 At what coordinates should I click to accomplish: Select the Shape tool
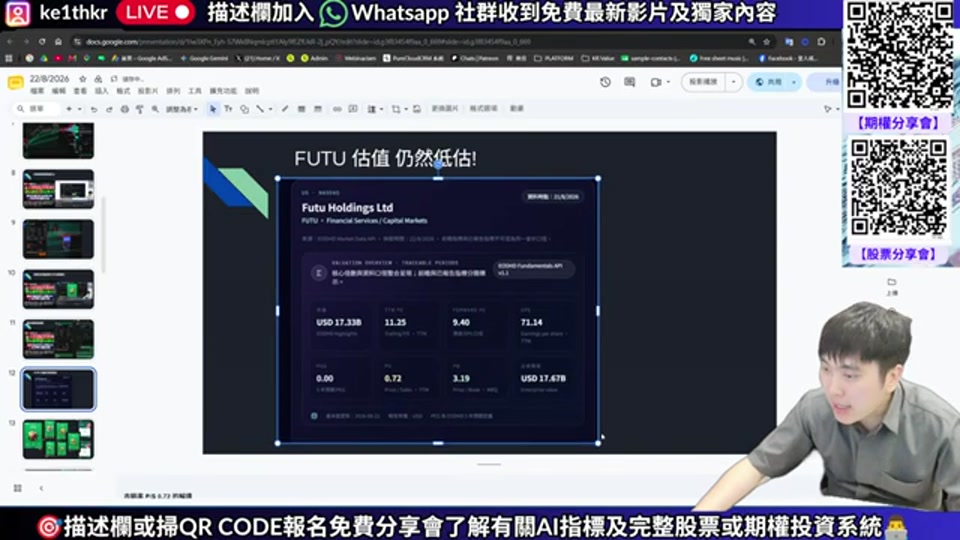[244, 109]
